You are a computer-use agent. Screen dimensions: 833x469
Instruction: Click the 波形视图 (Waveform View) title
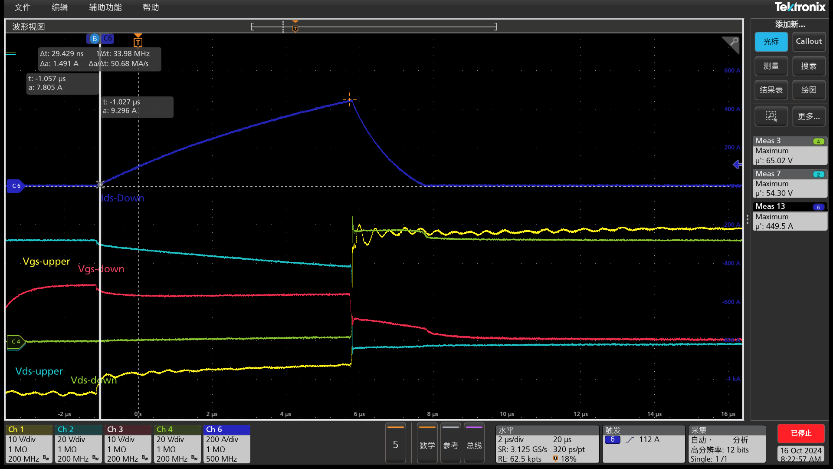click(29, 27)
